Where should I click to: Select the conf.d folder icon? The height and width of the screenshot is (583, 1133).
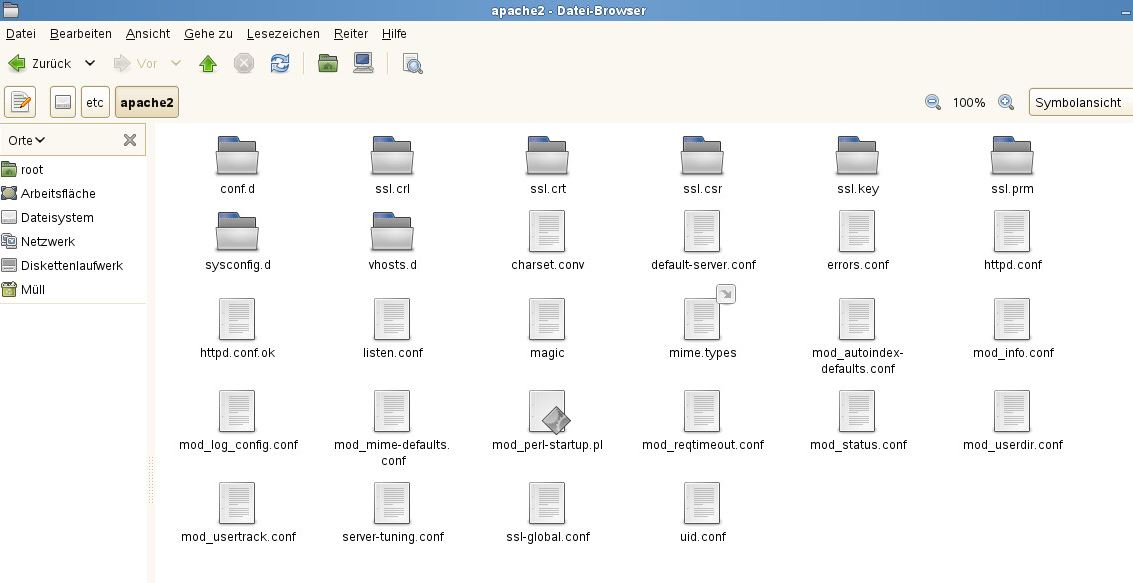click(237, 155)
